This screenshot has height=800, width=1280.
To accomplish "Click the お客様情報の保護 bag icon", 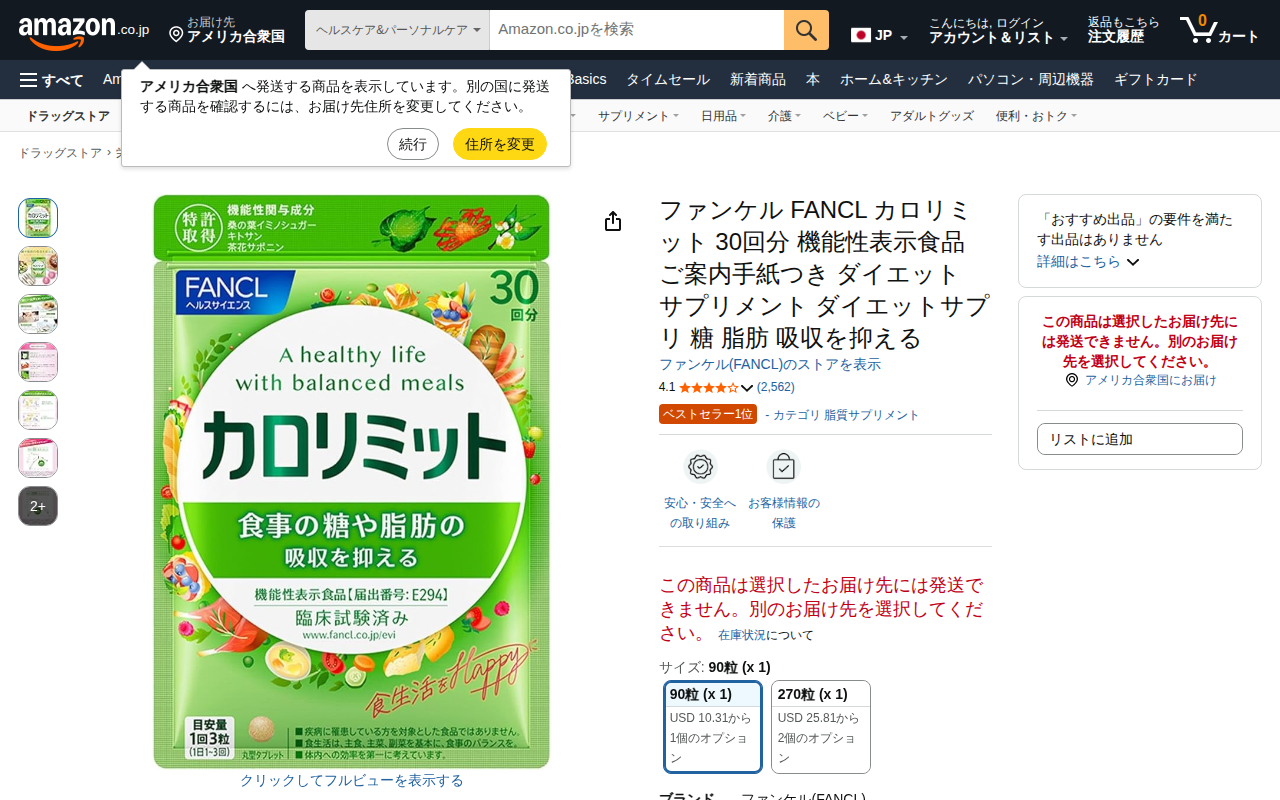I will point(783,467).
